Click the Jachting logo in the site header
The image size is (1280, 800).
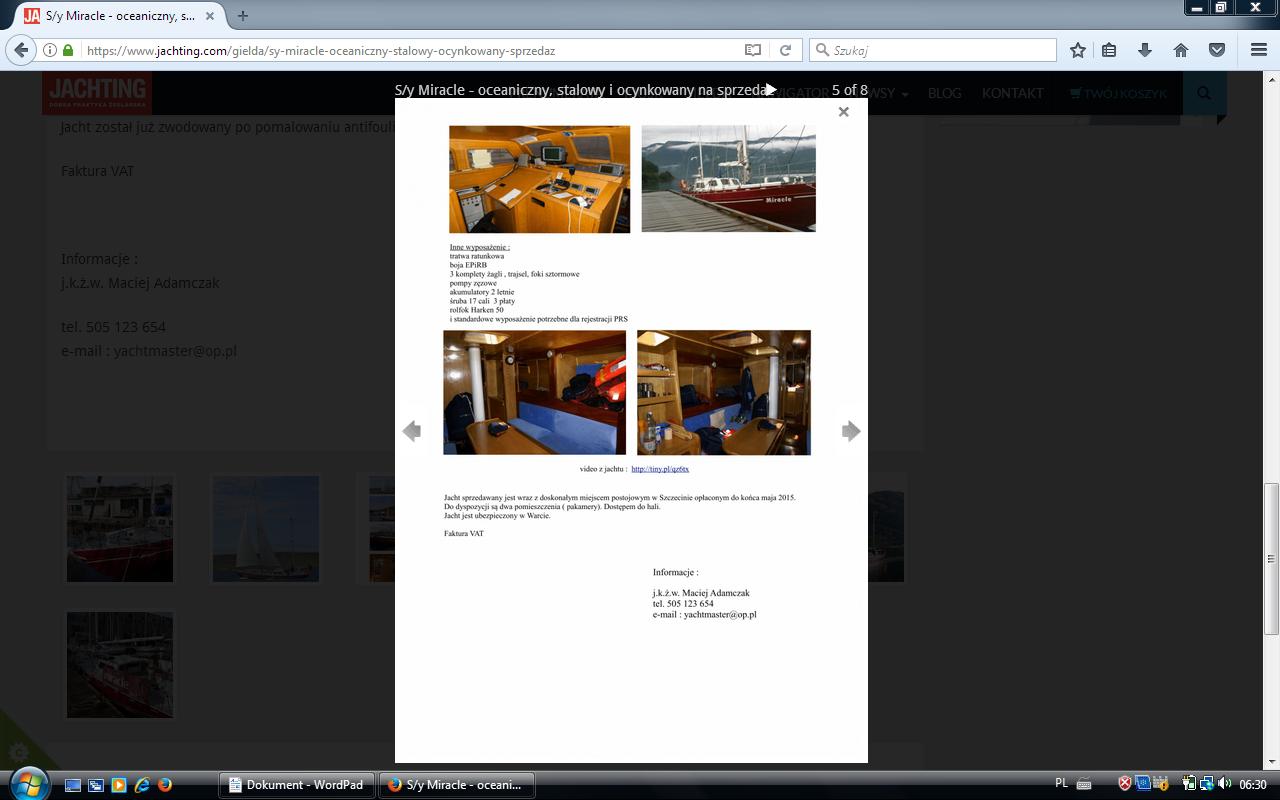97,93
